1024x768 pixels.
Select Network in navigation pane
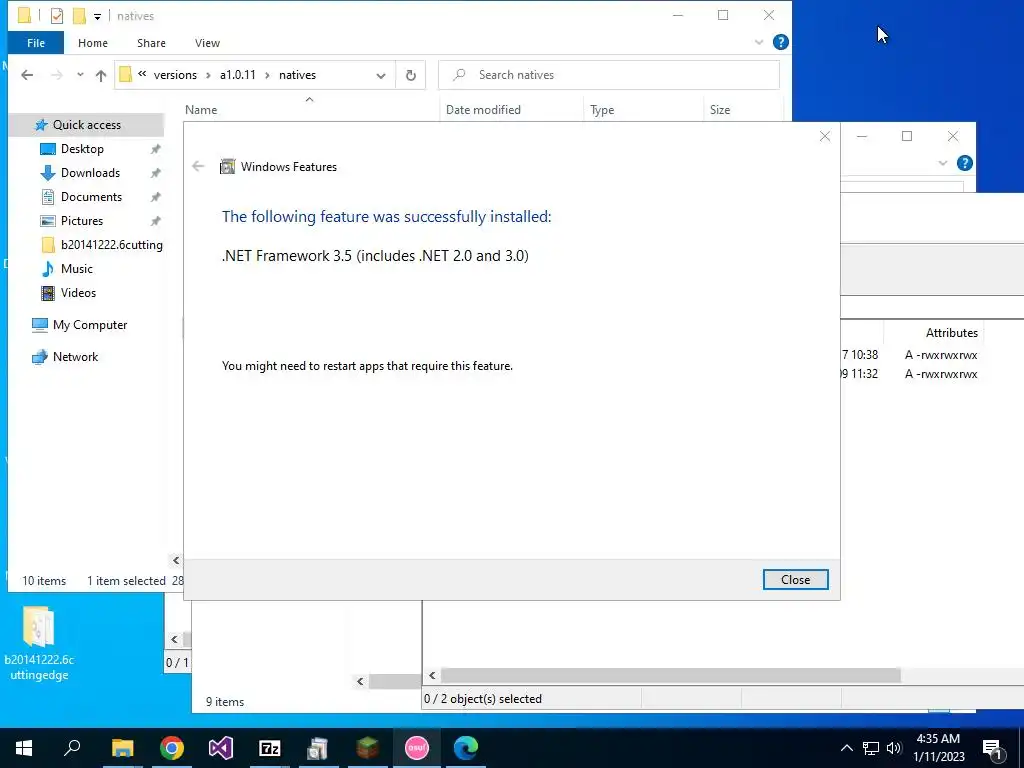pos(75,357)
